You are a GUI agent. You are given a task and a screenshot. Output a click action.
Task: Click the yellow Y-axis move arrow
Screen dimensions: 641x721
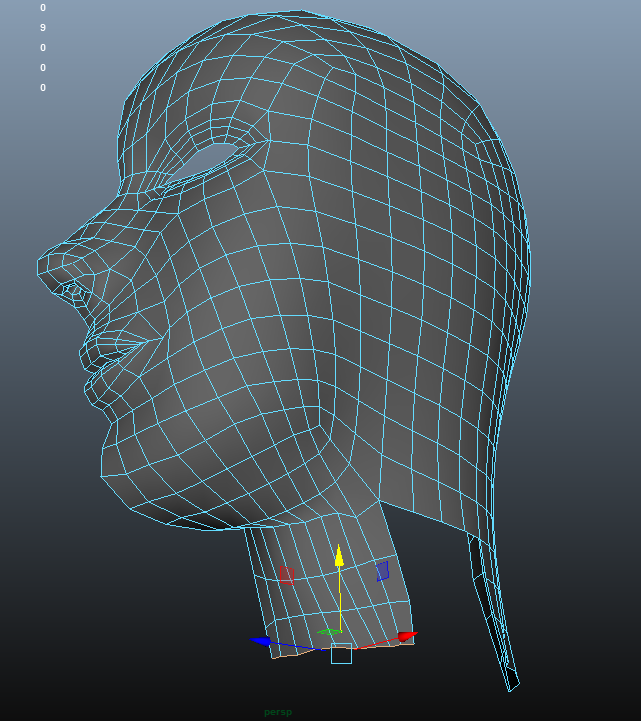click(x=339, y=555)
